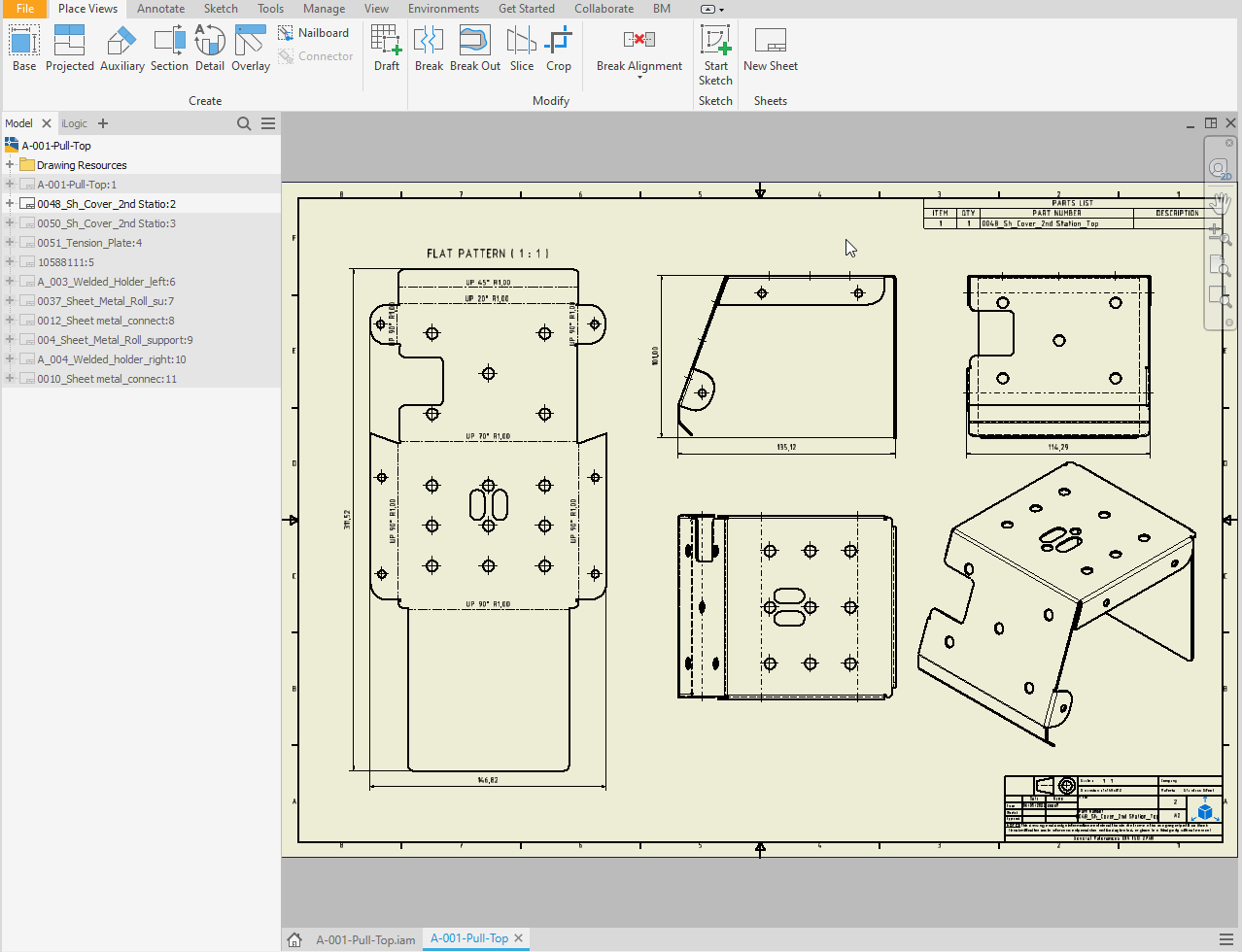
Task: Select the 0051_Tension_Plate:4 sheet
Action: (x=89, y=243)
